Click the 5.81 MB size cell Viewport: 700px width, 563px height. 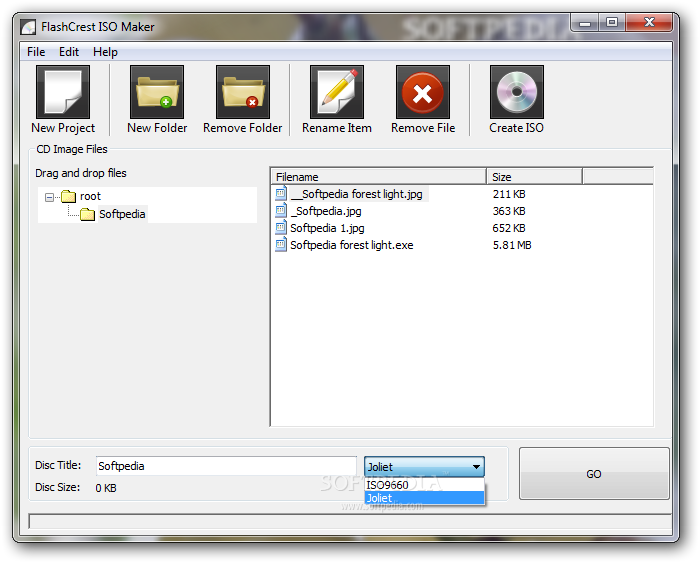click(x=512, y=245)
